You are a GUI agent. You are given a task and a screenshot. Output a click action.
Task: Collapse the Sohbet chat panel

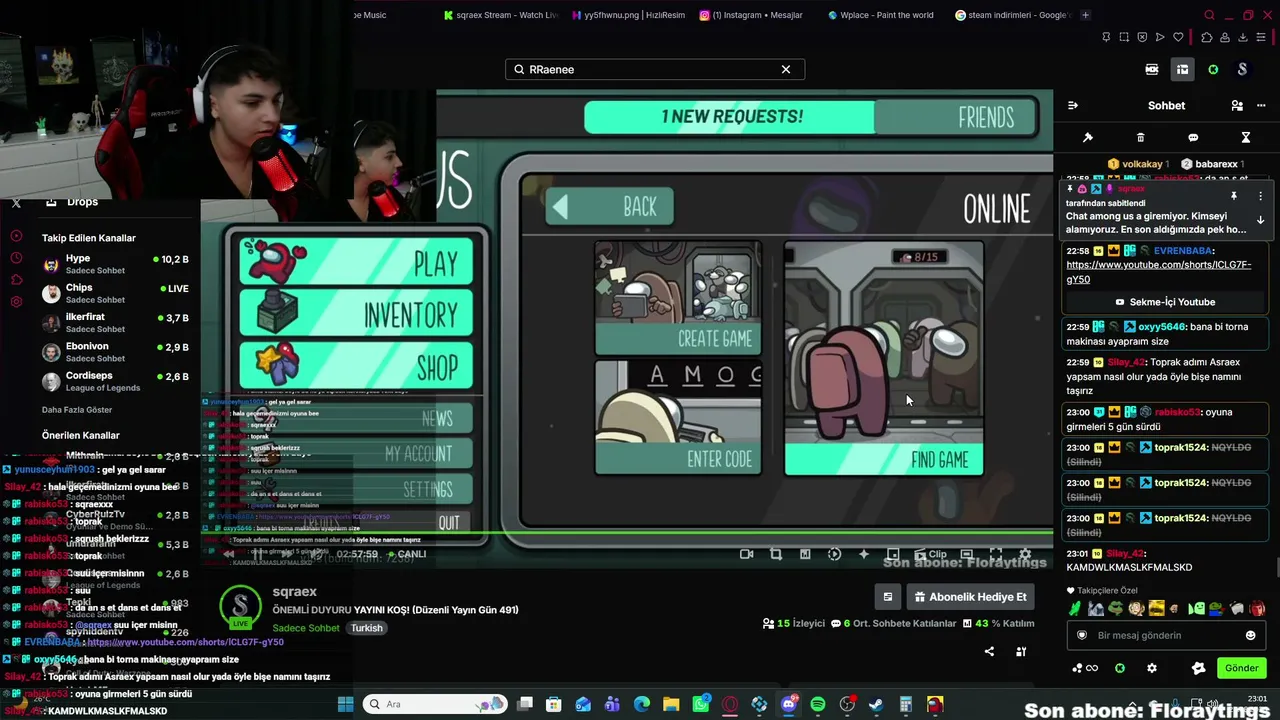click(1073, 105)
